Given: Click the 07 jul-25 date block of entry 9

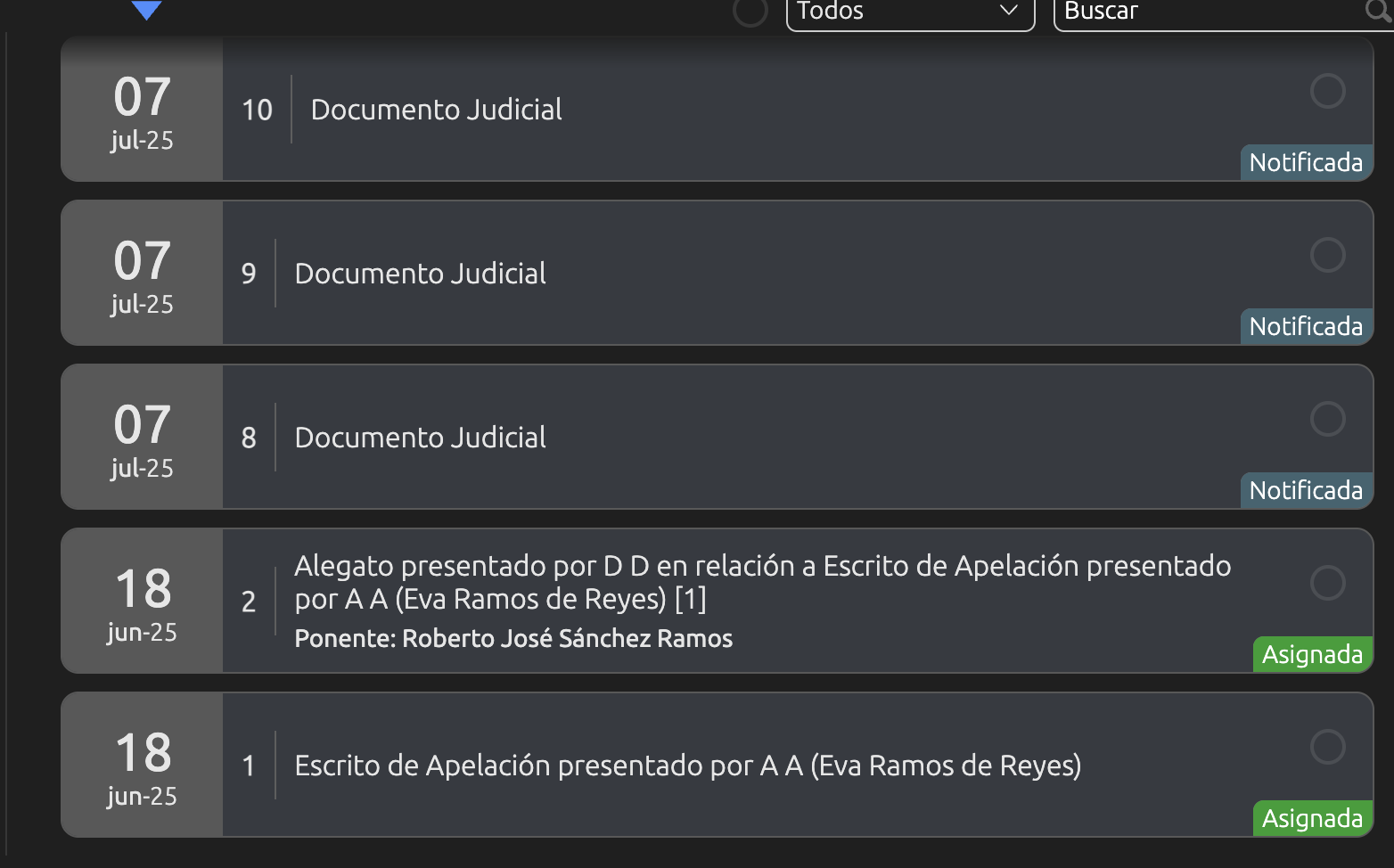Looking at the screenshot, I should [142, 274].
